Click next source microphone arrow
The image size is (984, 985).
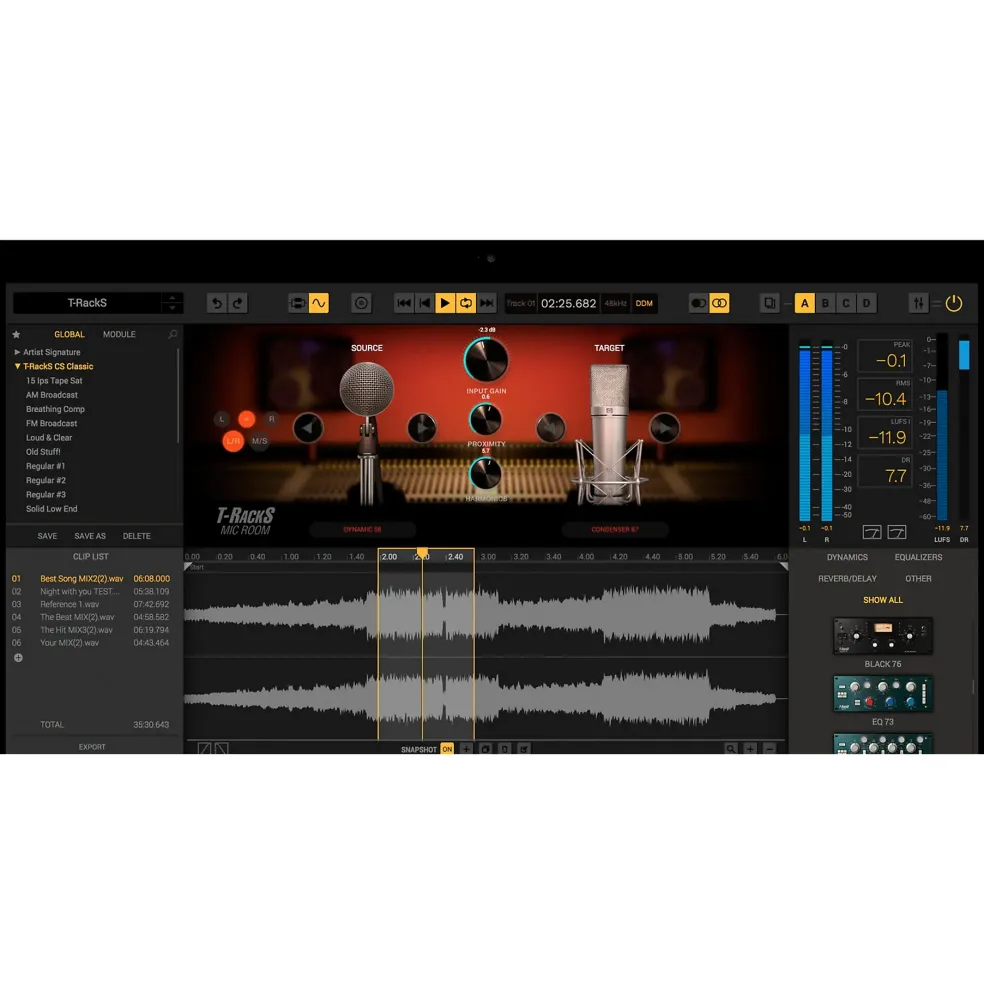click(x=422, y=428)
